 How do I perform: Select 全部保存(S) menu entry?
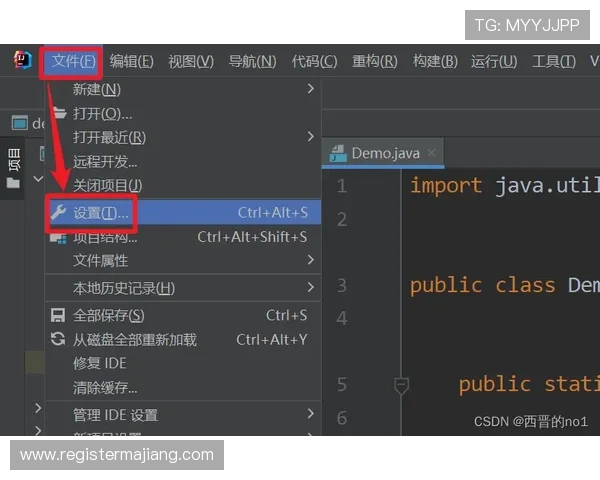point(183,315)
